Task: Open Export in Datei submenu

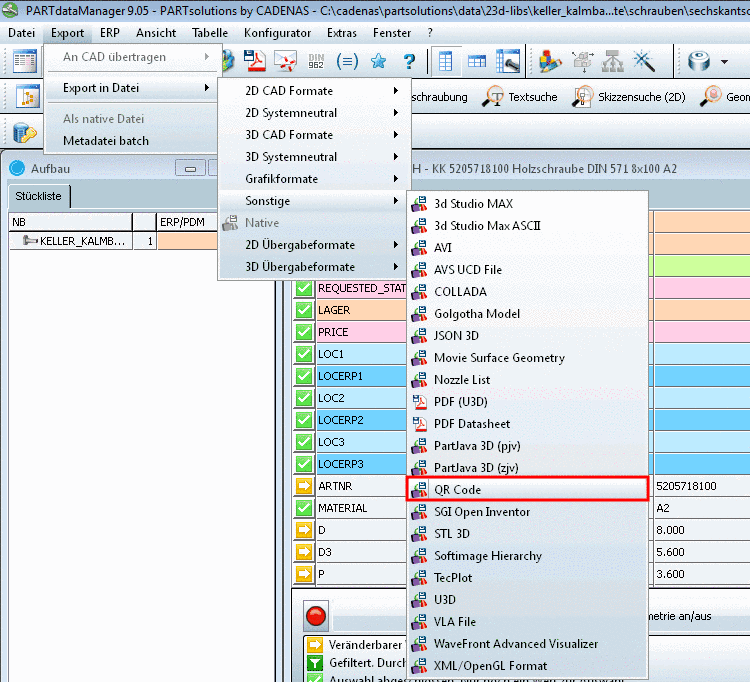Action: click(x=132, y=88)
